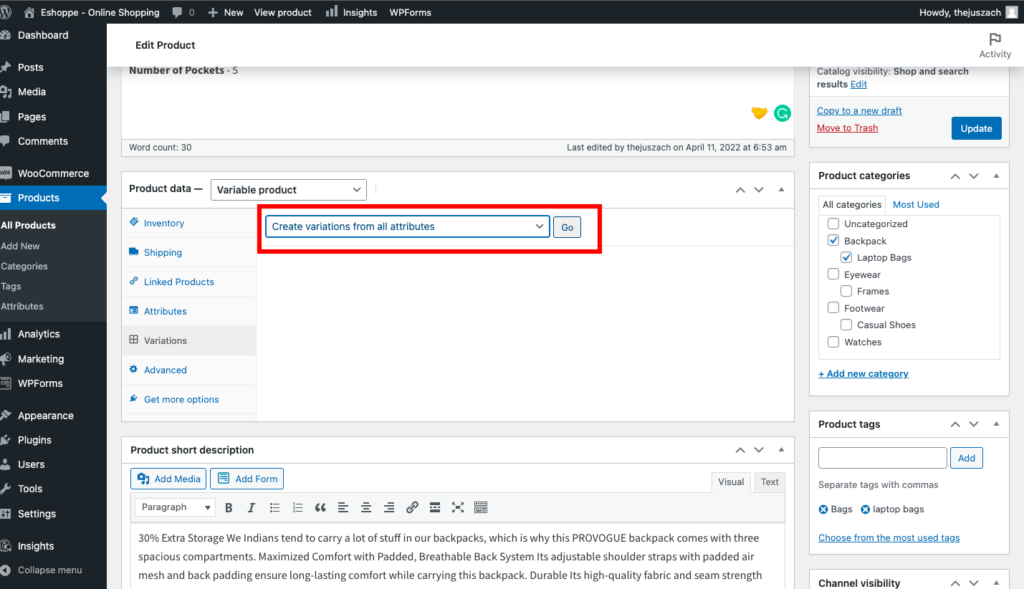Open the Eshoppe home site icon
The height and width of the screenshot is (589, 1024).
(x=29, y=12)
